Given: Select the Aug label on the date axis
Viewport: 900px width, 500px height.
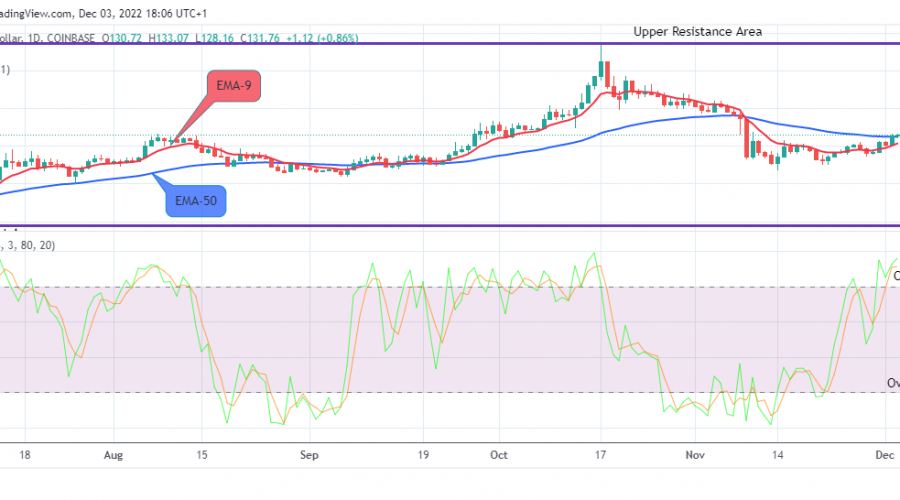Looking at the screenshot, I should tap(114, 453).
